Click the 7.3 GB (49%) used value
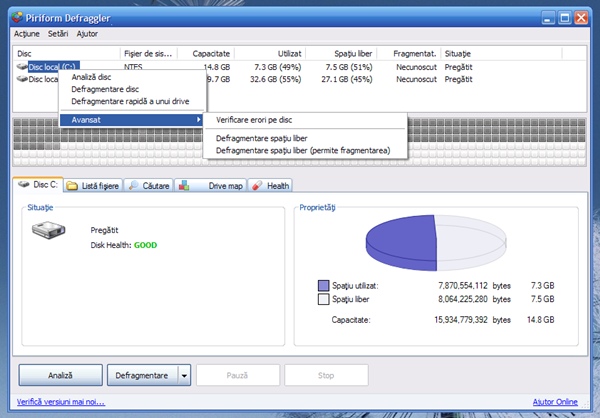The height and width of the screenshot is (418, 600). pos(277,67)
